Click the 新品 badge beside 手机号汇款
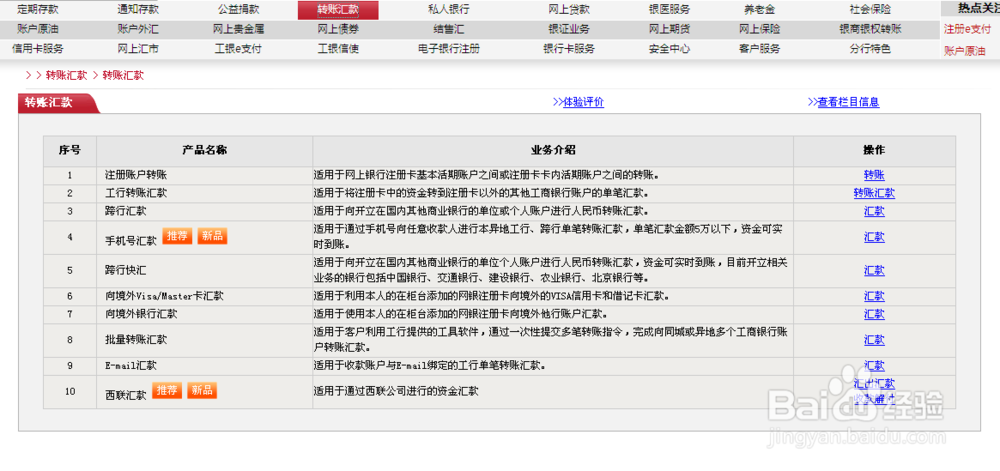This screenshot has height=471, width=1000. [x=212, y=236]
